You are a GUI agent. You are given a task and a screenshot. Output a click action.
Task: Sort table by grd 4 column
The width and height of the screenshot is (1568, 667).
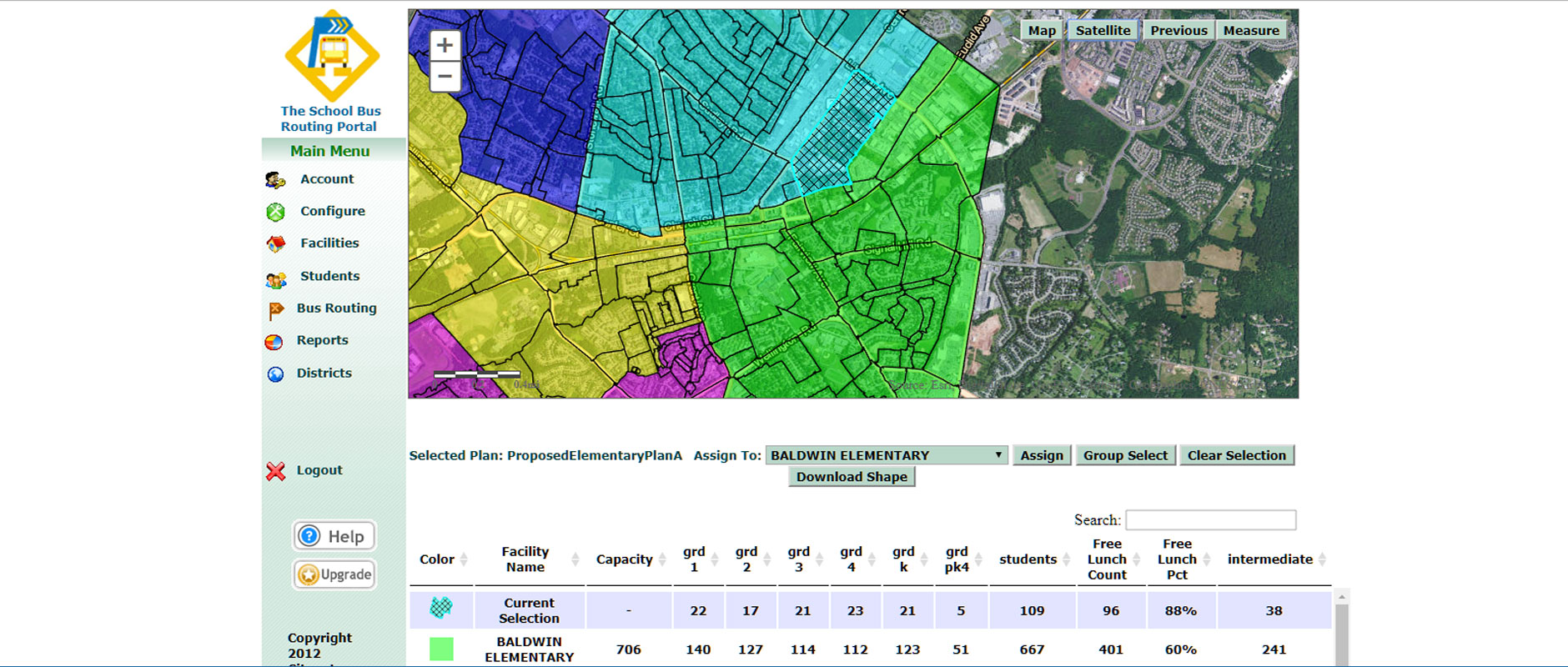click(856, 559)
